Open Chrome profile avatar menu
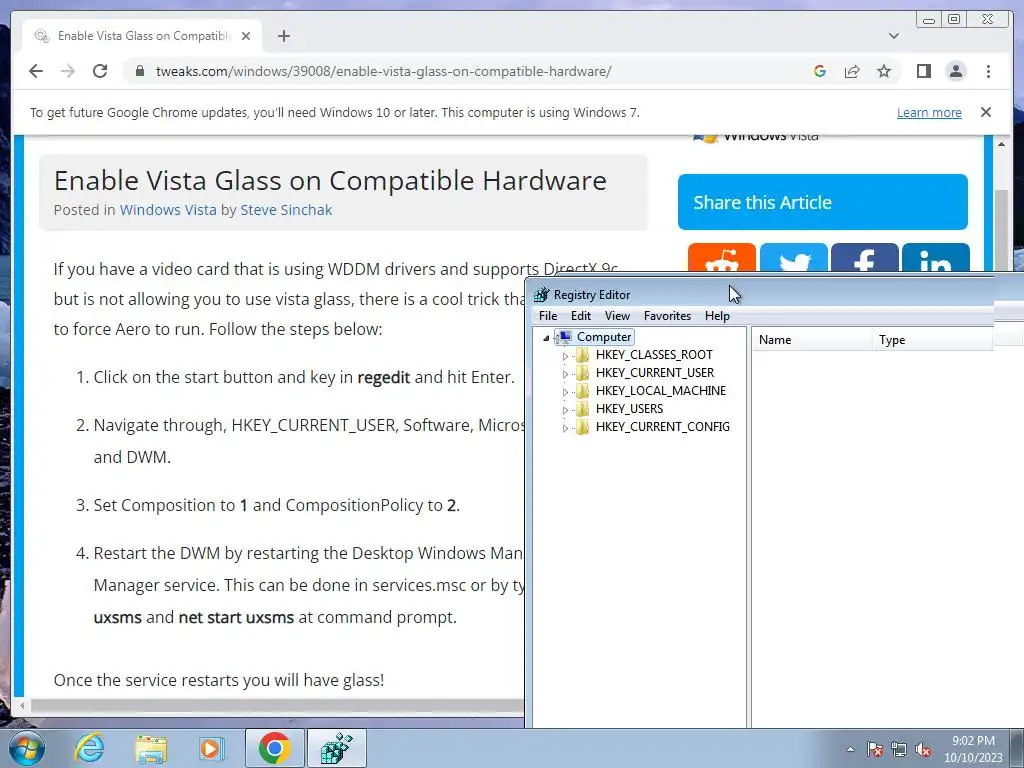 [955, 71]
